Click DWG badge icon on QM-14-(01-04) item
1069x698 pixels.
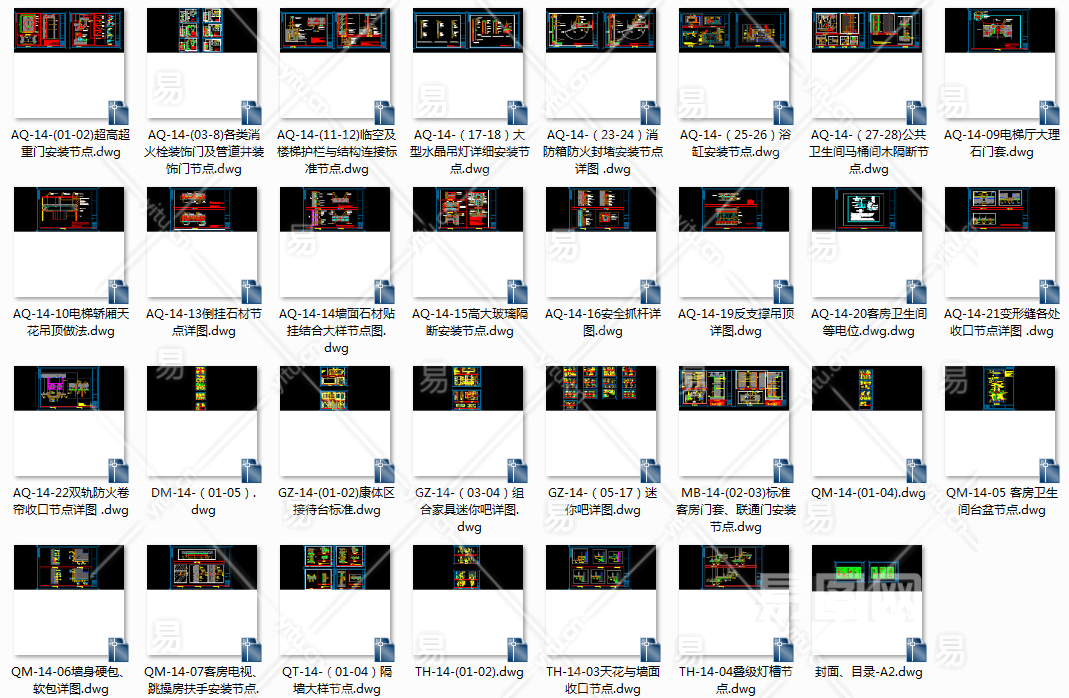916,470
